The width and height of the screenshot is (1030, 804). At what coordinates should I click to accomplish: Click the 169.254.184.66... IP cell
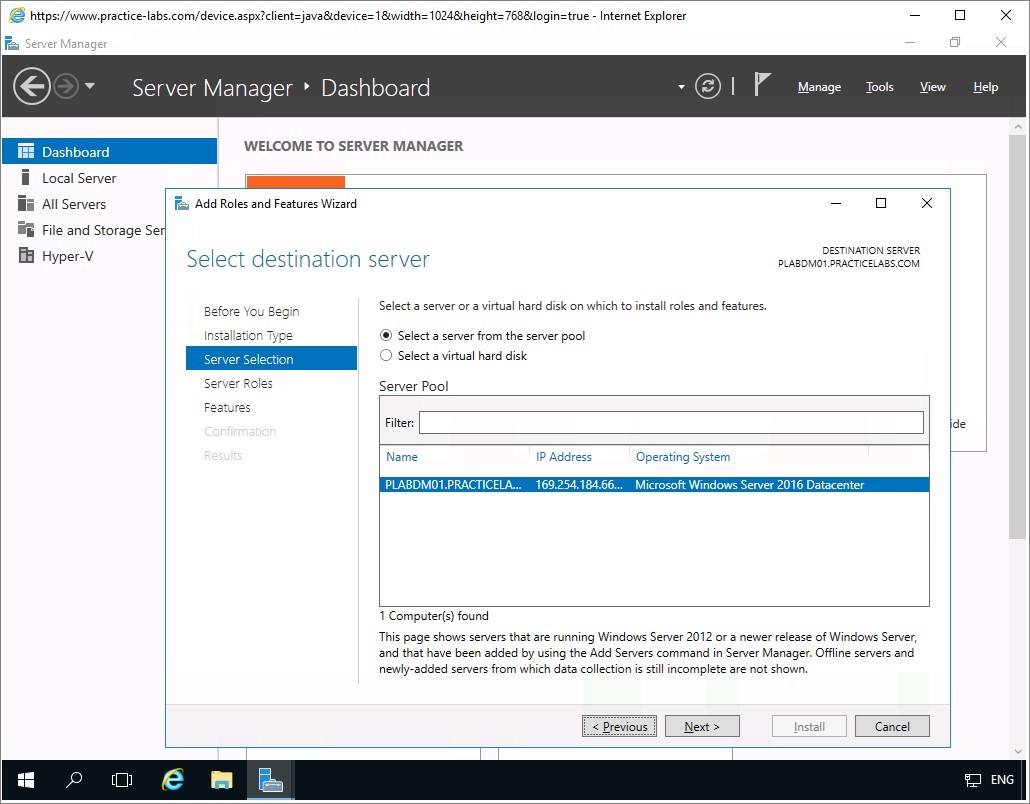(x=579, y=485)
